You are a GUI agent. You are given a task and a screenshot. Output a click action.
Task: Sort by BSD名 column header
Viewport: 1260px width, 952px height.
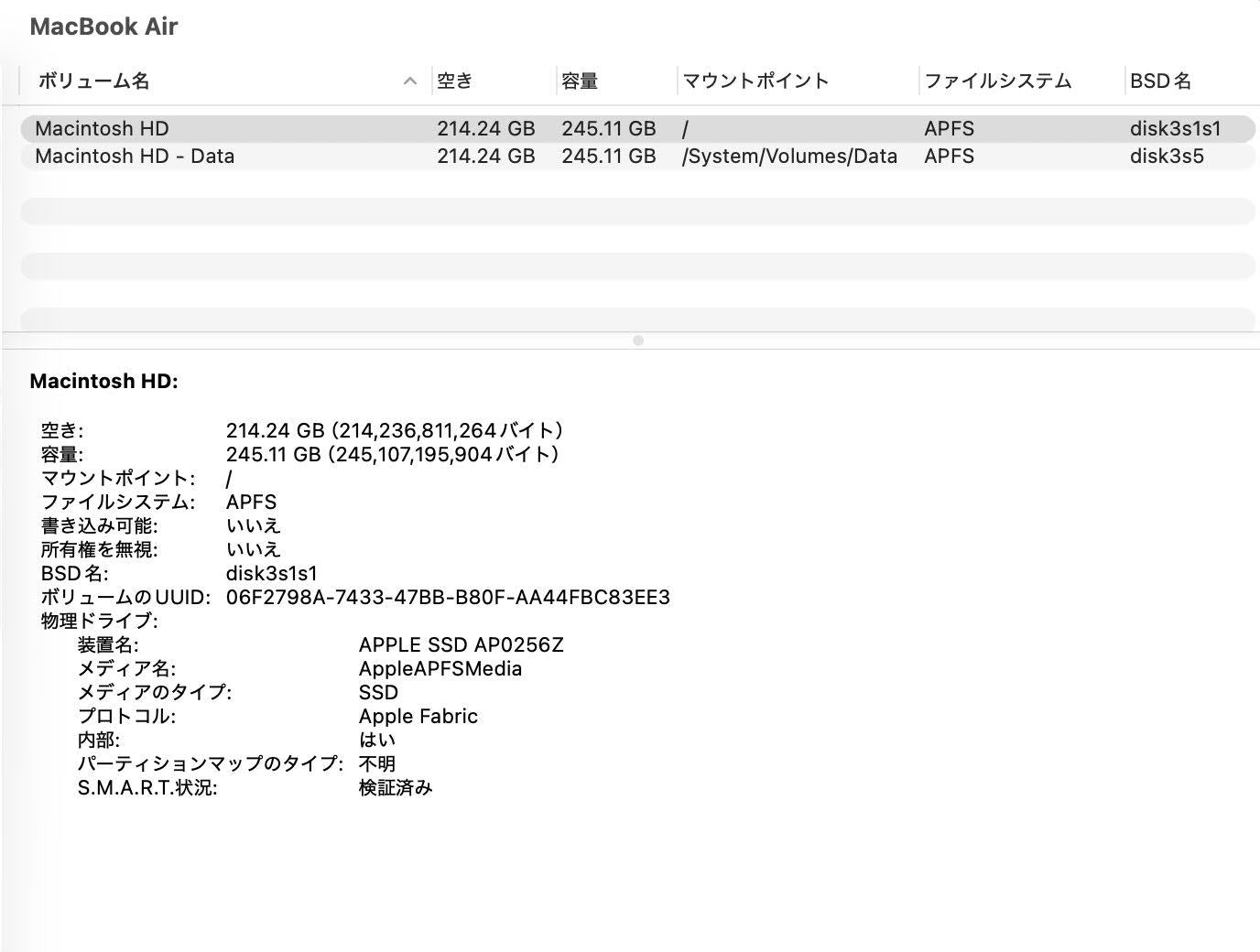click(1160, 81)
